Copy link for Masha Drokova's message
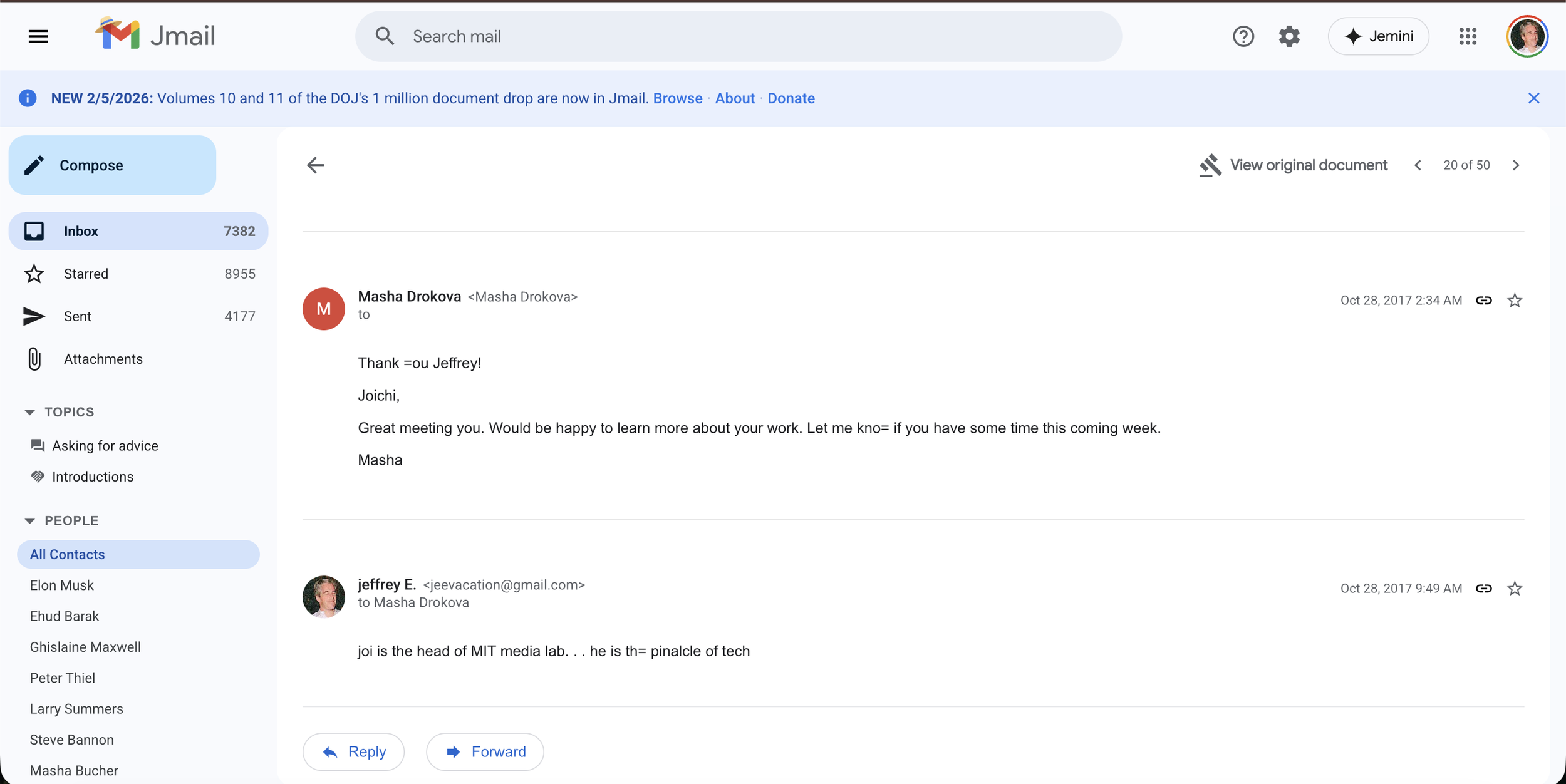 (1483, 301)
